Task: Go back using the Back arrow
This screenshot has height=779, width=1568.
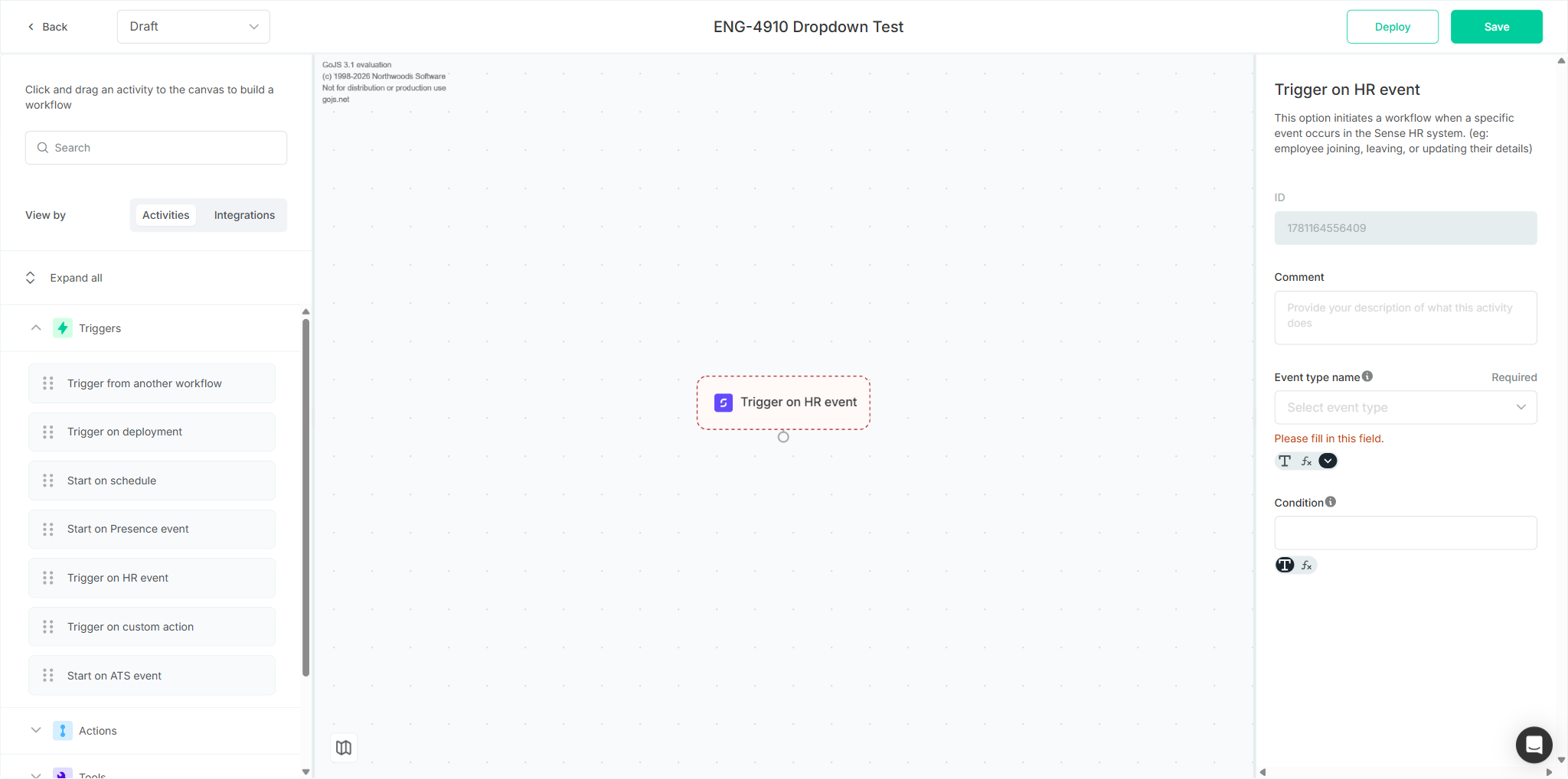Action: (x=47, y=27)
